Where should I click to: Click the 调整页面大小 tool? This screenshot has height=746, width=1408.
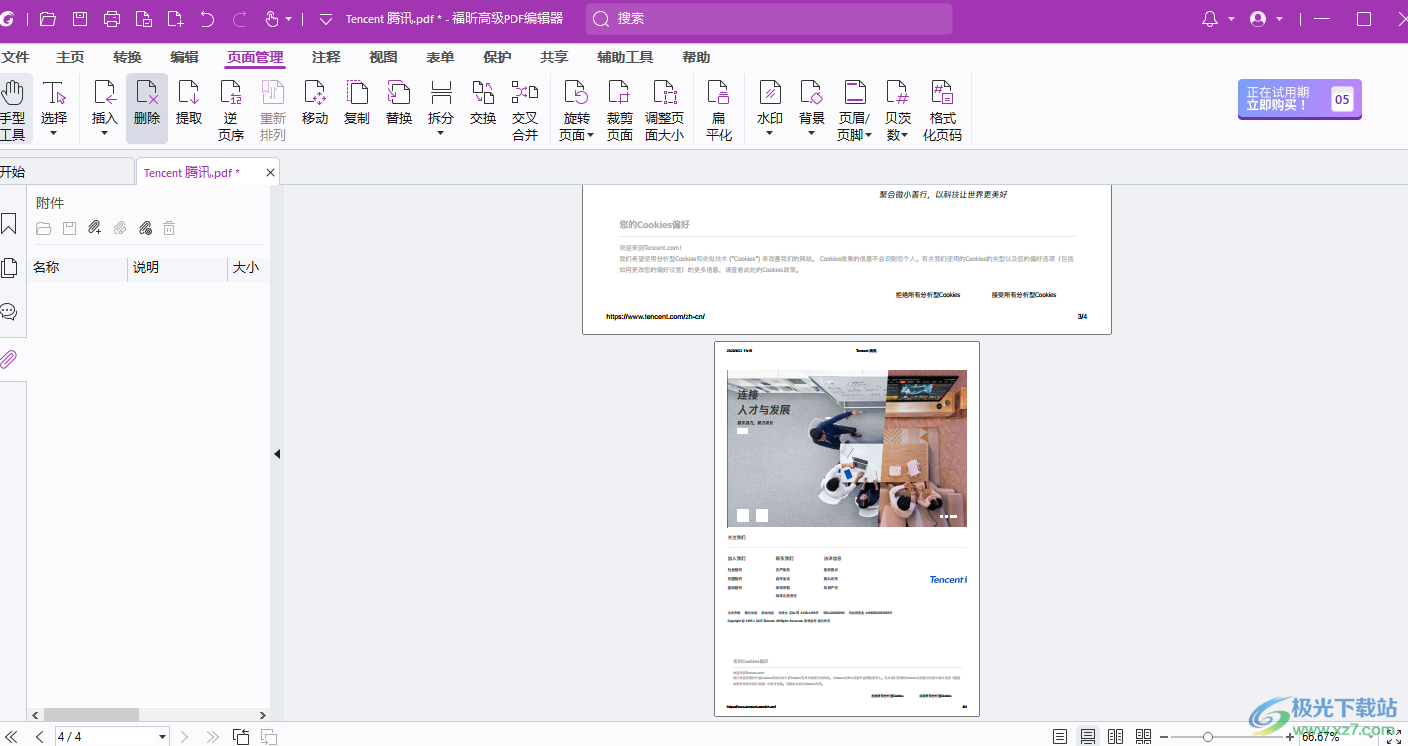click(x=665, y=109)
